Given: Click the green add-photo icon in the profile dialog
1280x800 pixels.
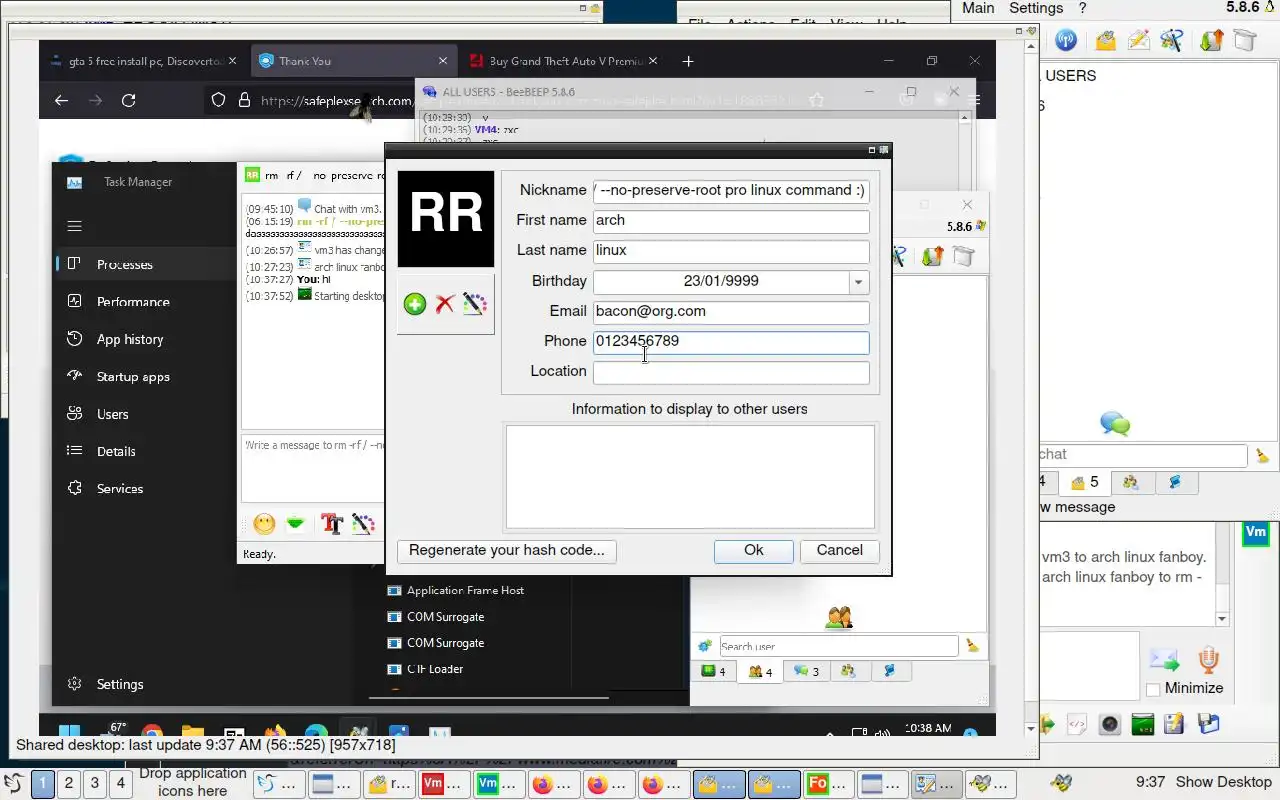Looking at the screenshot, I should point(415,304).
